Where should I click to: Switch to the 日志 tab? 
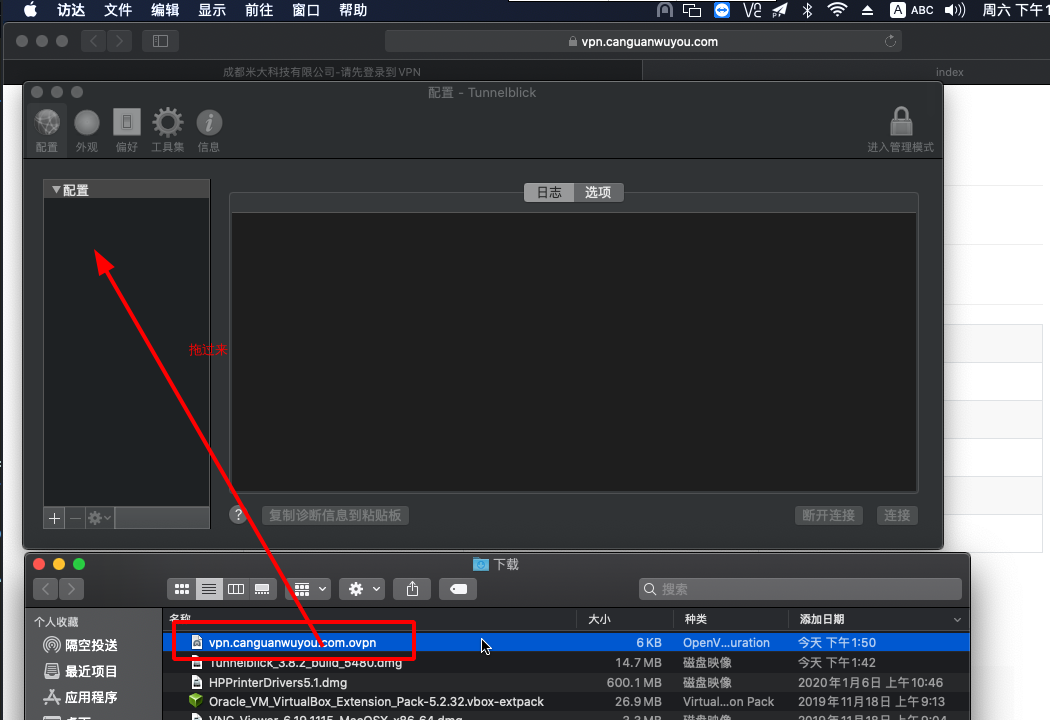click(x=549, y=193)
